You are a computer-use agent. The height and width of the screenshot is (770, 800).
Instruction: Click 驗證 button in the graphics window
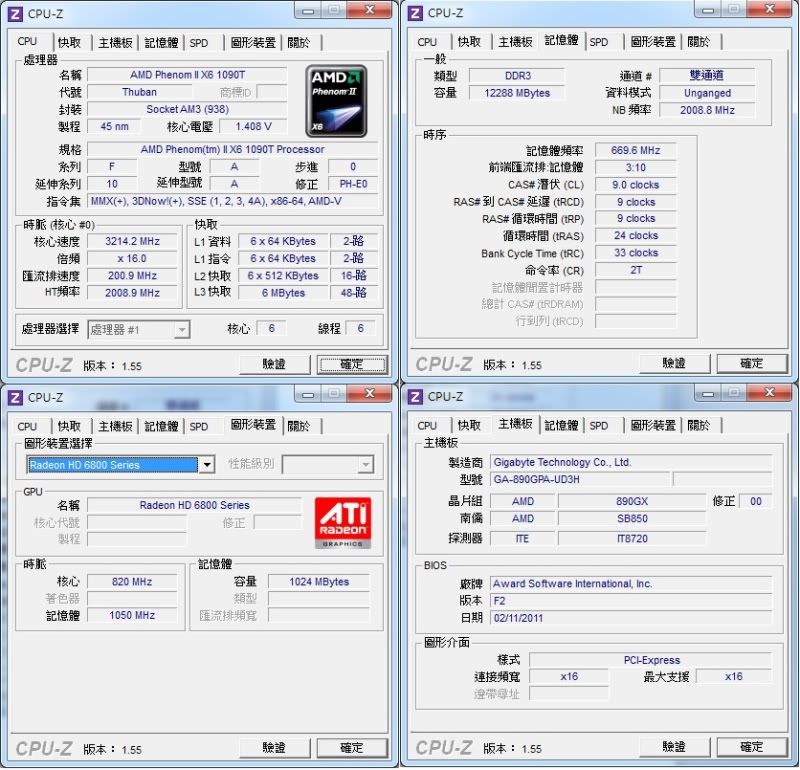[274, 748]
